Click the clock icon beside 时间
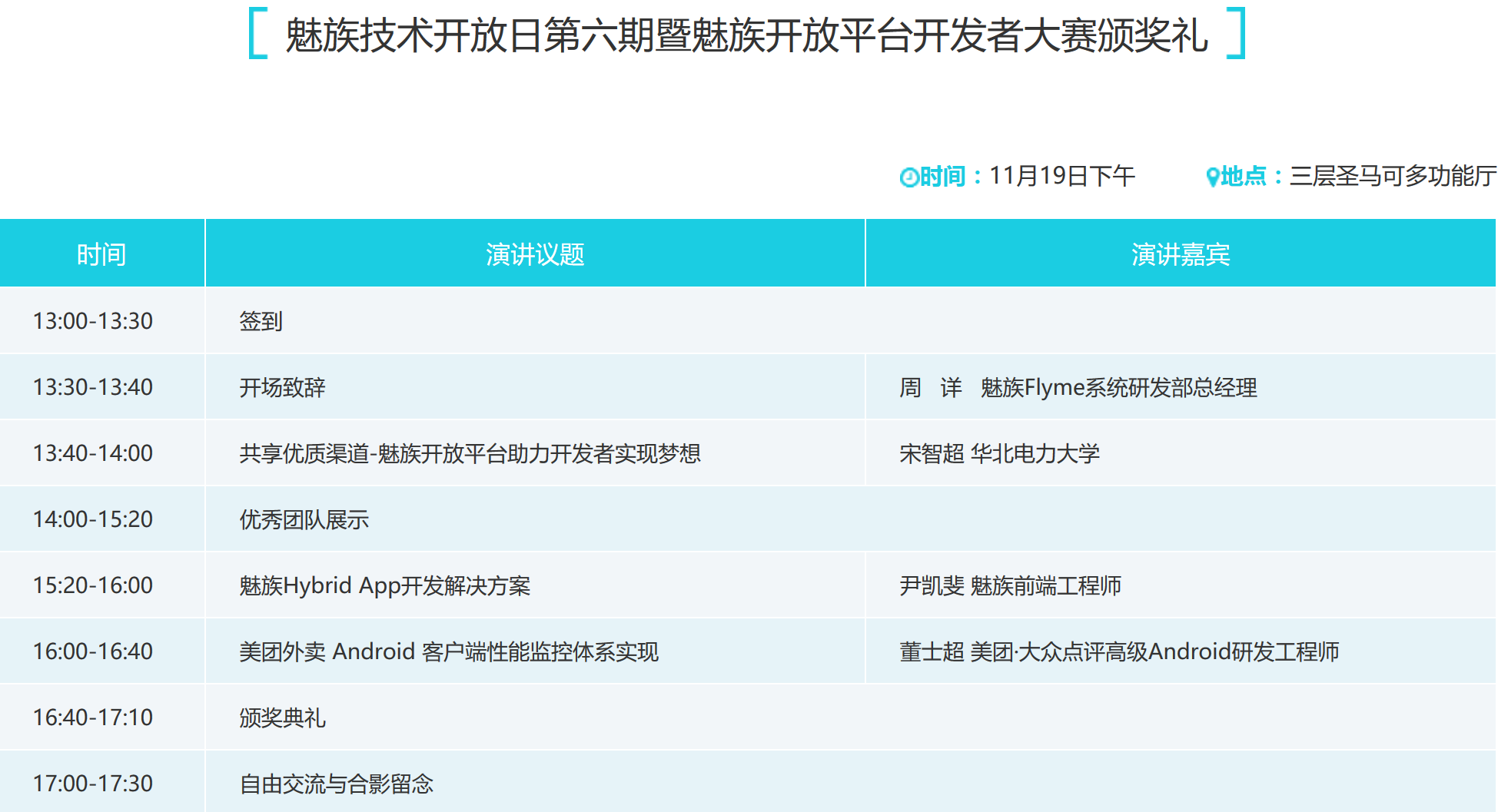1498x812 pixels. click(909, 177)
